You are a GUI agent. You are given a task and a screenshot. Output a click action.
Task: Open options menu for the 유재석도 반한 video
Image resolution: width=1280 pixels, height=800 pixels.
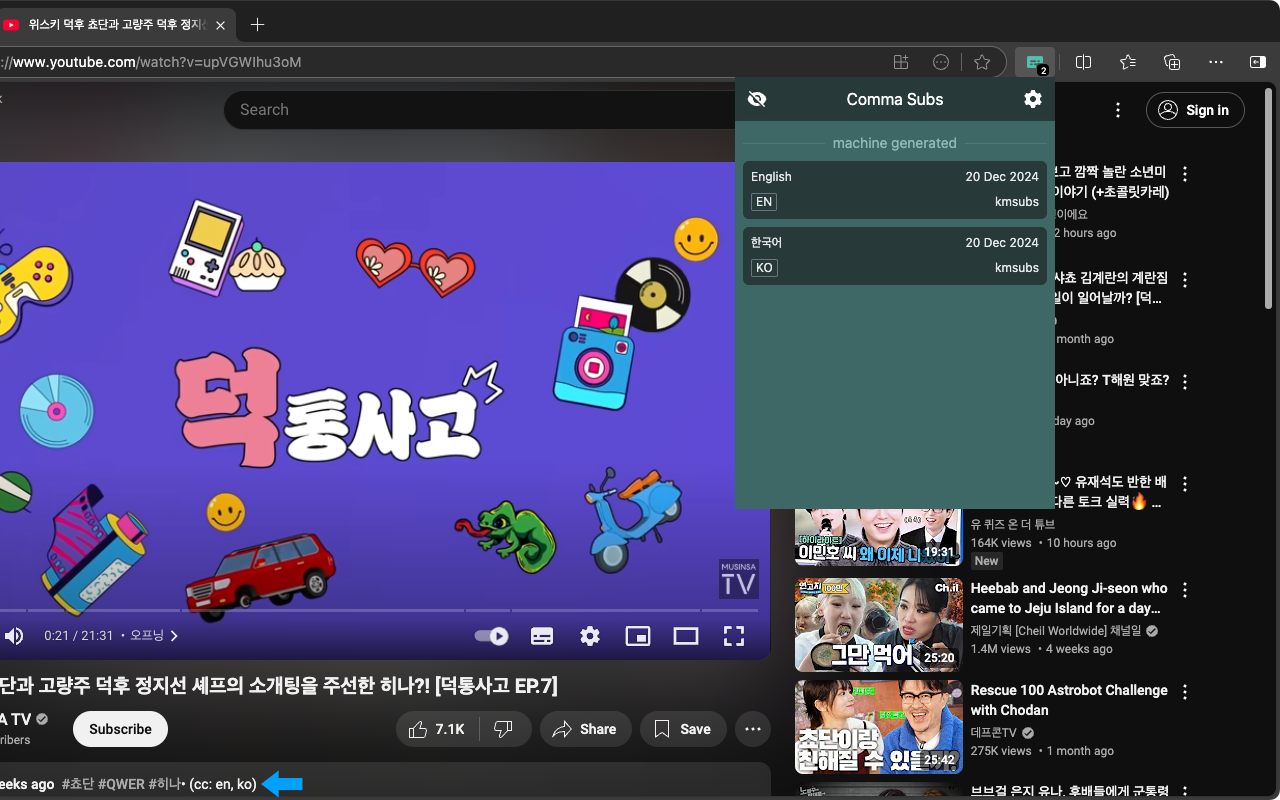point(1185,484)
